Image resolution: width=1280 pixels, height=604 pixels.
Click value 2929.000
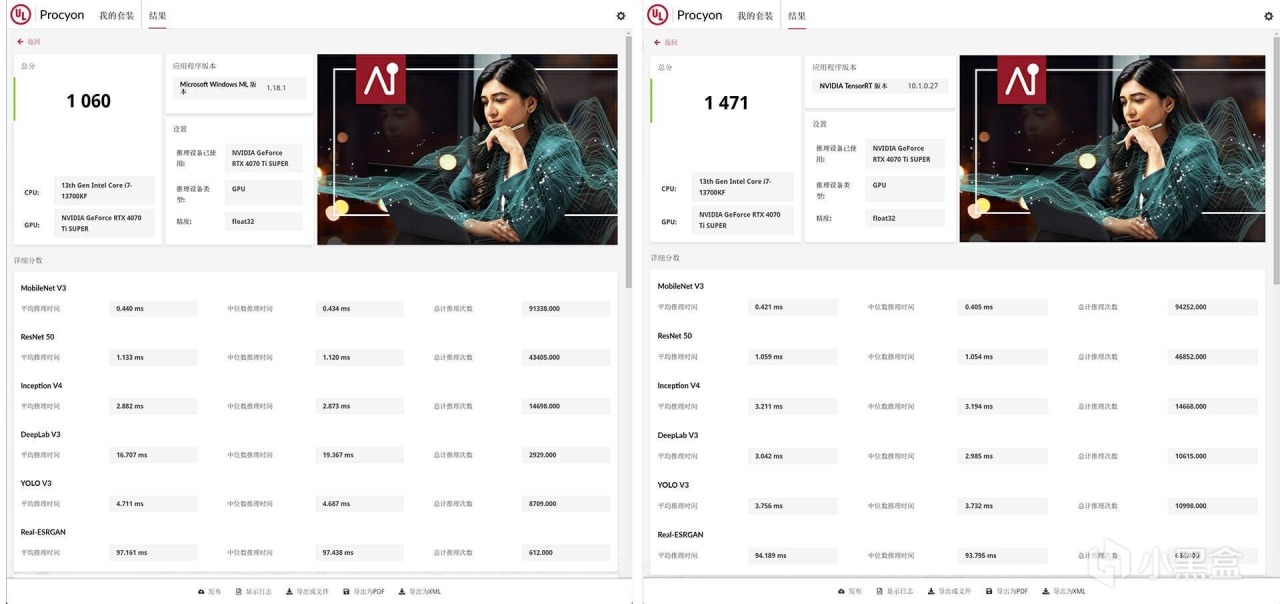[x=566, y=455]
